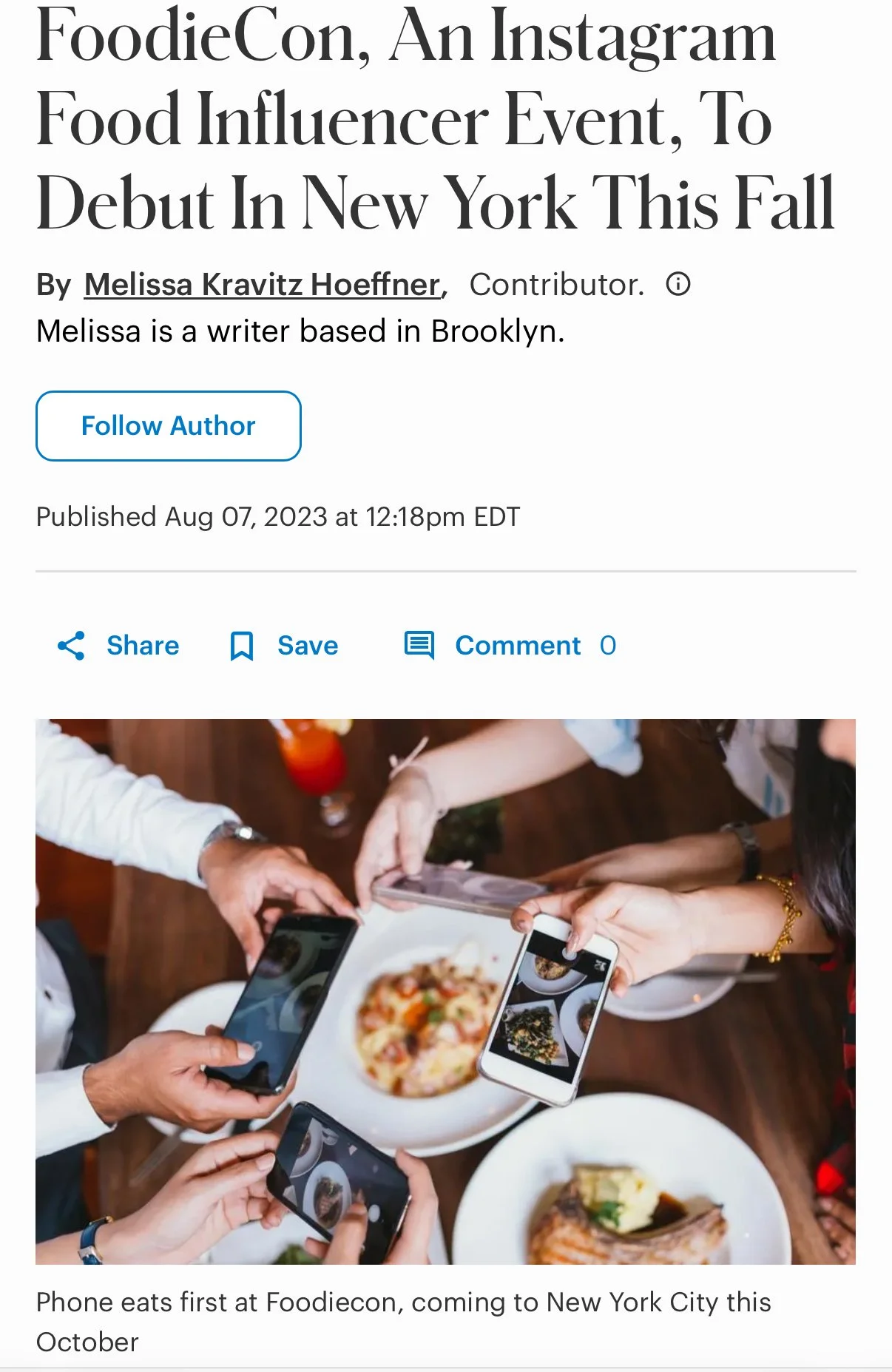Click the pasta dish in article photo

(422, 1013)
